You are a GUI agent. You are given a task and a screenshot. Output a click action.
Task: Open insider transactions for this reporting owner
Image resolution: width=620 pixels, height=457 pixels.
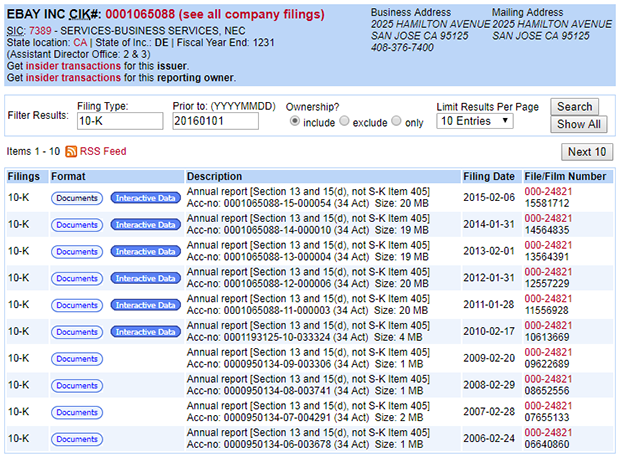[73, 78]
